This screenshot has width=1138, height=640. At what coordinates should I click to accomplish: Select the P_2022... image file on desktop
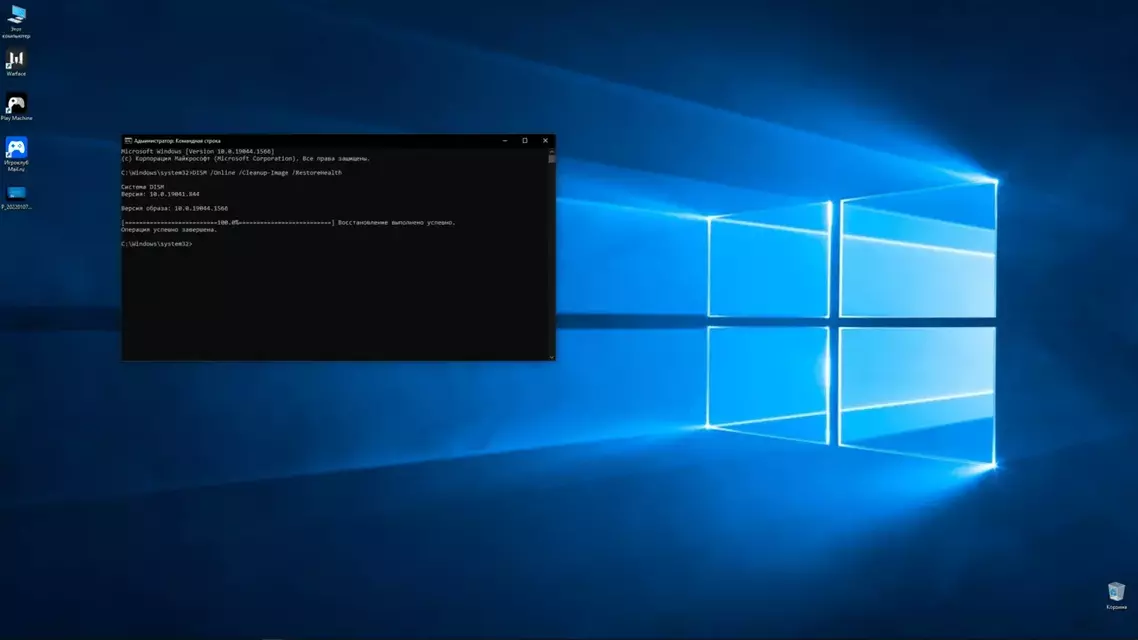point(16,197)
